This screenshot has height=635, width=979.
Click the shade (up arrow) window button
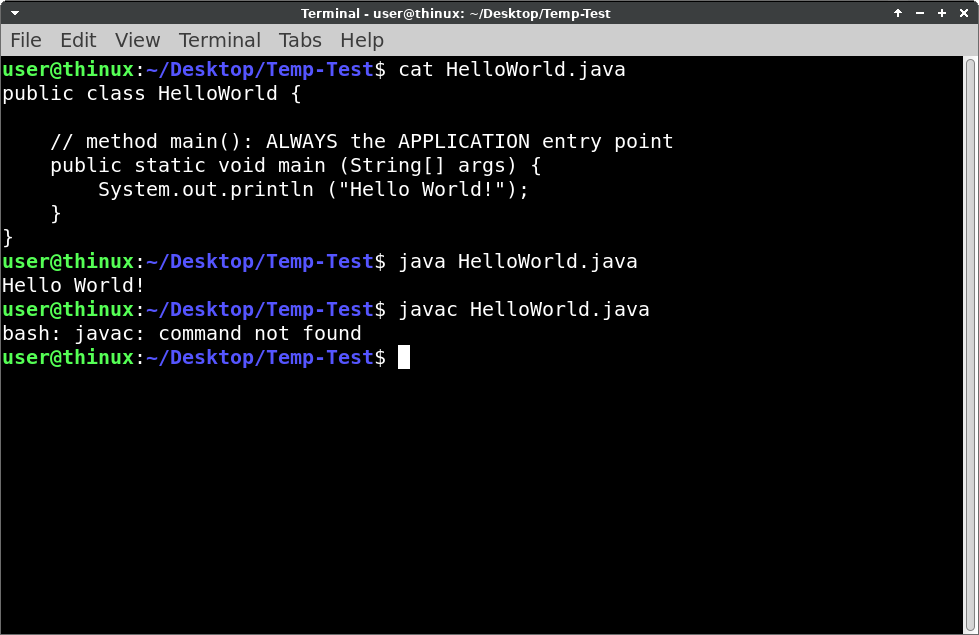[x=898, y=13]
